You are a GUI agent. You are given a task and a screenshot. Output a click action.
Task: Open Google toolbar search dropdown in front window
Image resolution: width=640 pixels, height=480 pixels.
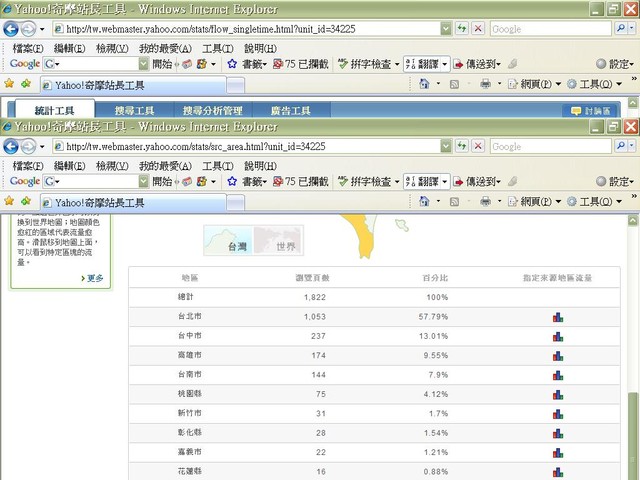tap(144, 181)
